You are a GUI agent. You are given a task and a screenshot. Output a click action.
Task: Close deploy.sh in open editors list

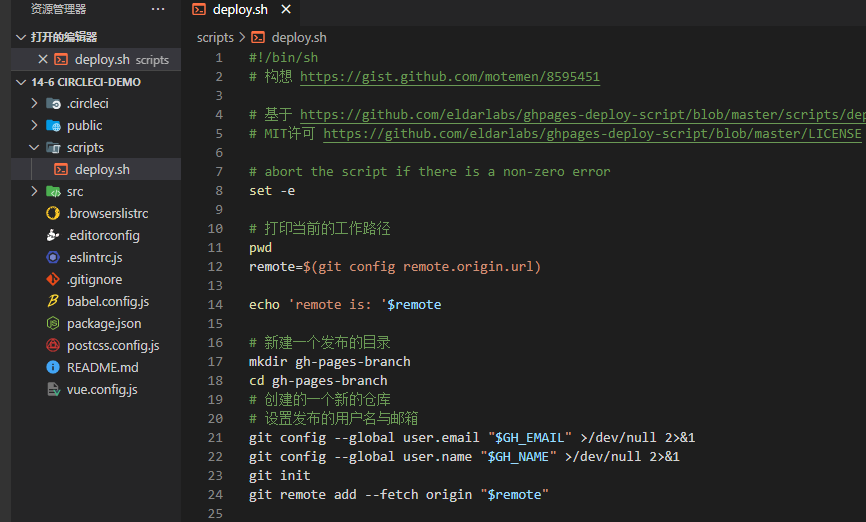tap(43, 59)
